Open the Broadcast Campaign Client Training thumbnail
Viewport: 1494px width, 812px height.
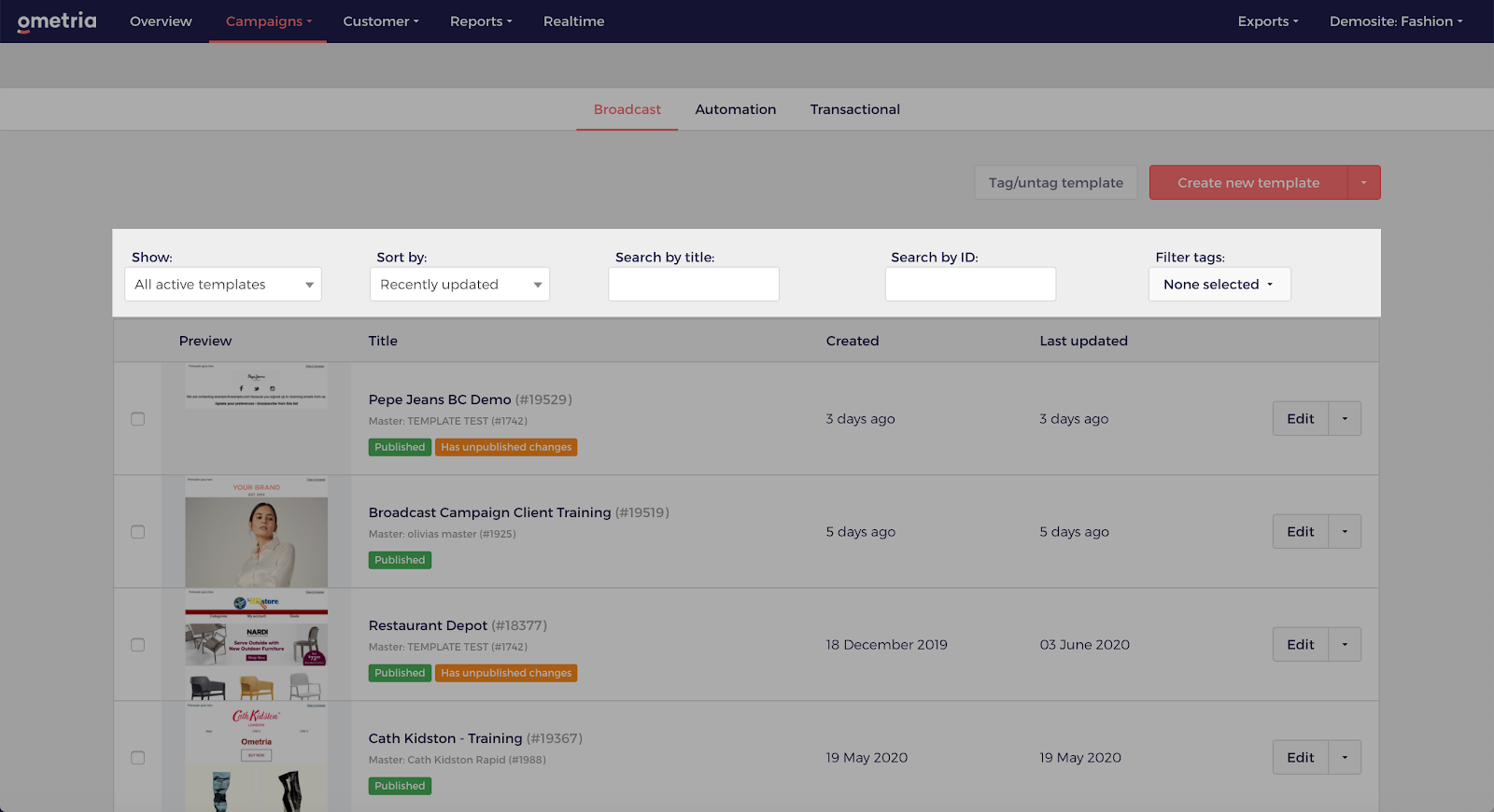[257, 532]
